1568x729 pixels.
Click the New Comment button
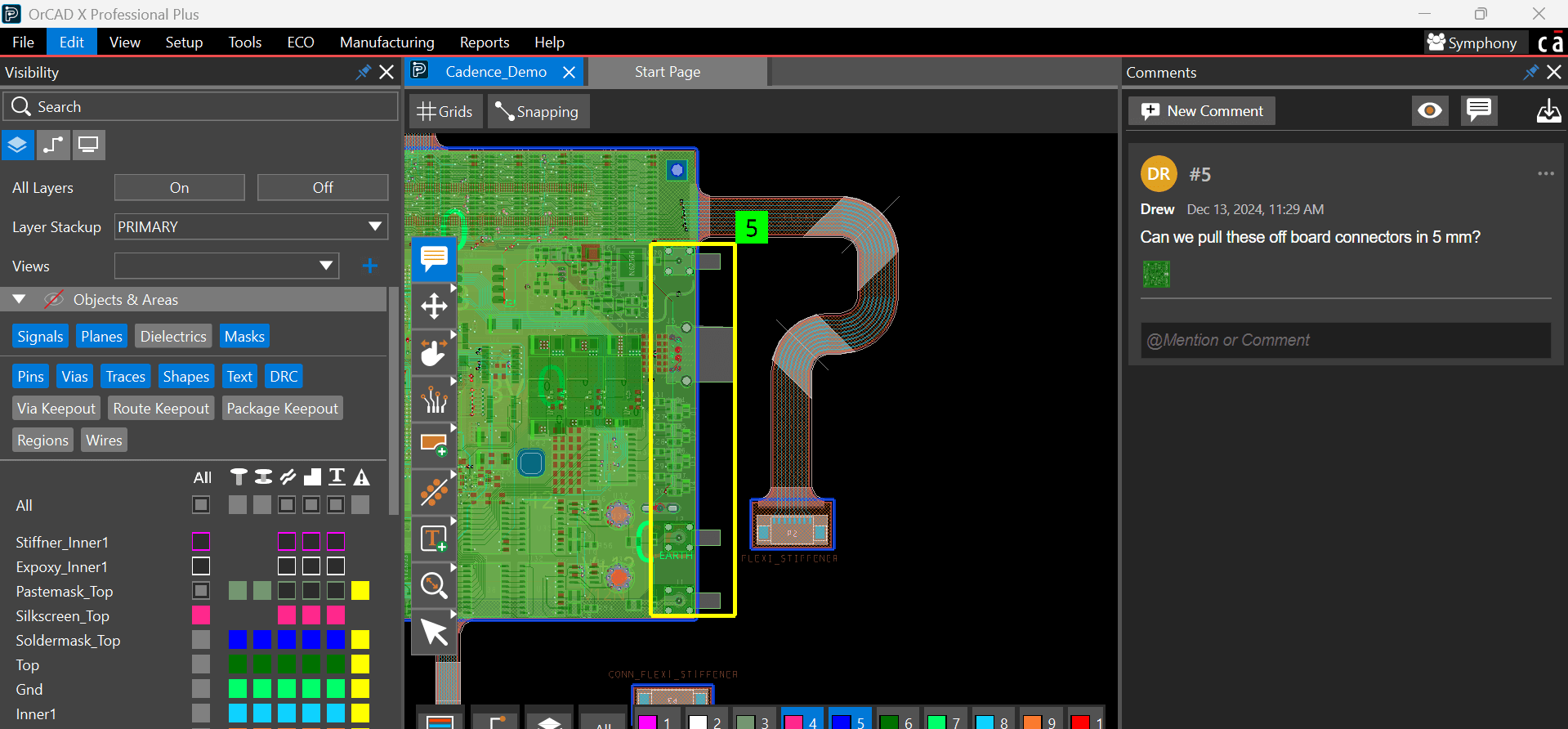click(x=1202, y=110)
